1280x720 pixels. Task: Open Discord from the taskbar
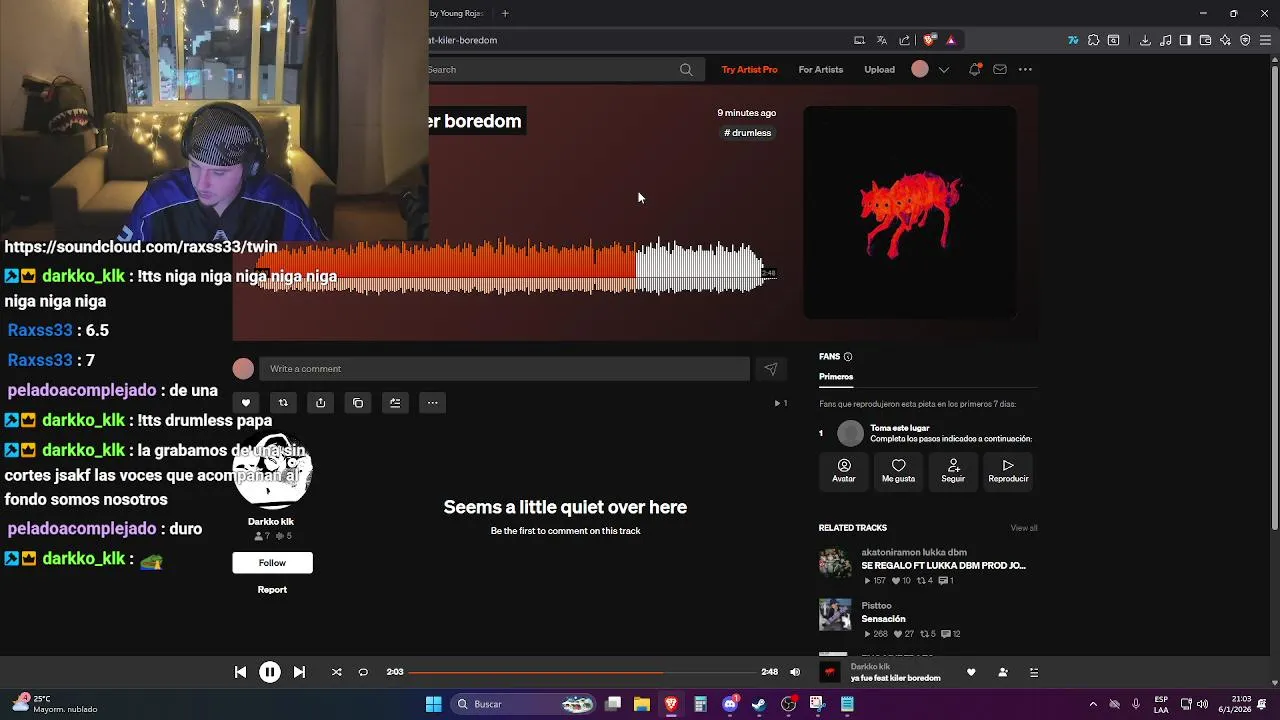(730, 704)
